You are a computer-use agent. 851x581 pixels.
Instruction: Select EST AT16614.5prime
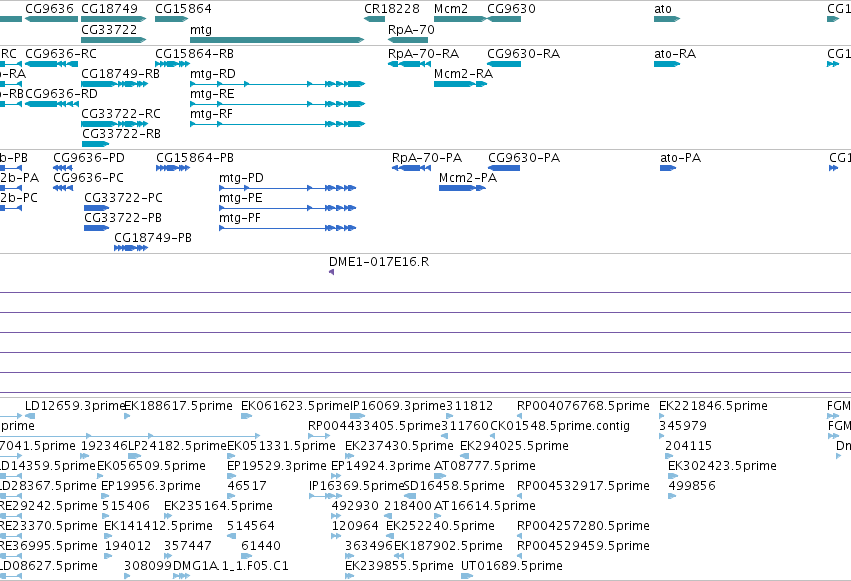click(485, 506)
